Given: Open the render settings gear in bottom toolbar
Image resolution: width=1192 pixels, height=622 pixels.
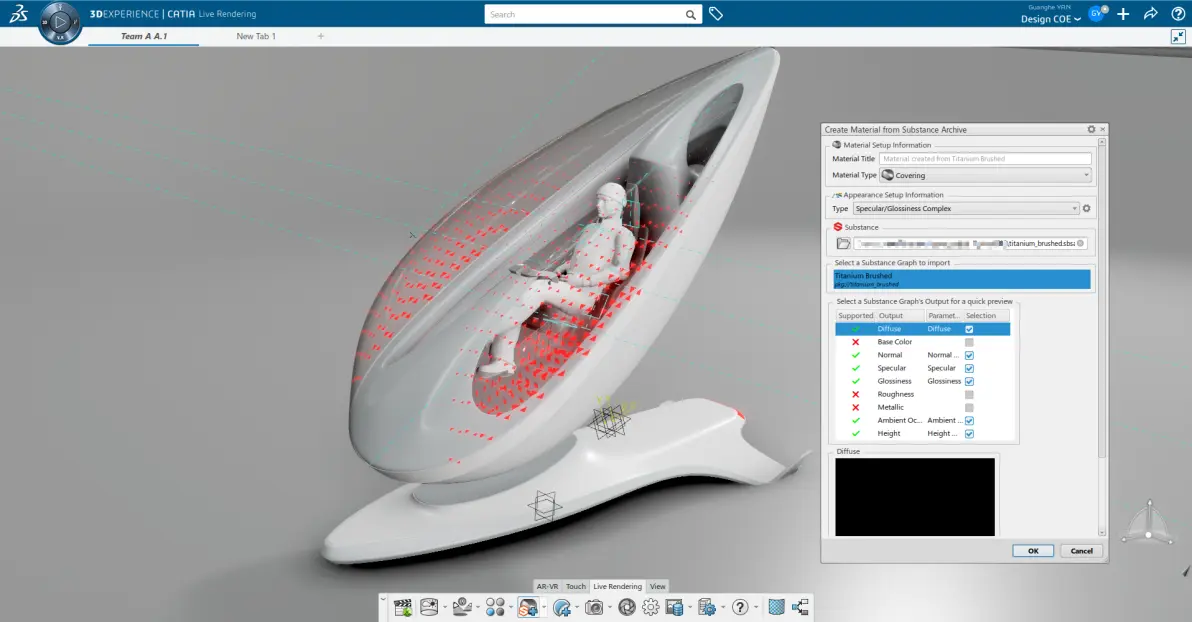Looking at the screenshot, I should pyautogui.click(x=651, y=608).
